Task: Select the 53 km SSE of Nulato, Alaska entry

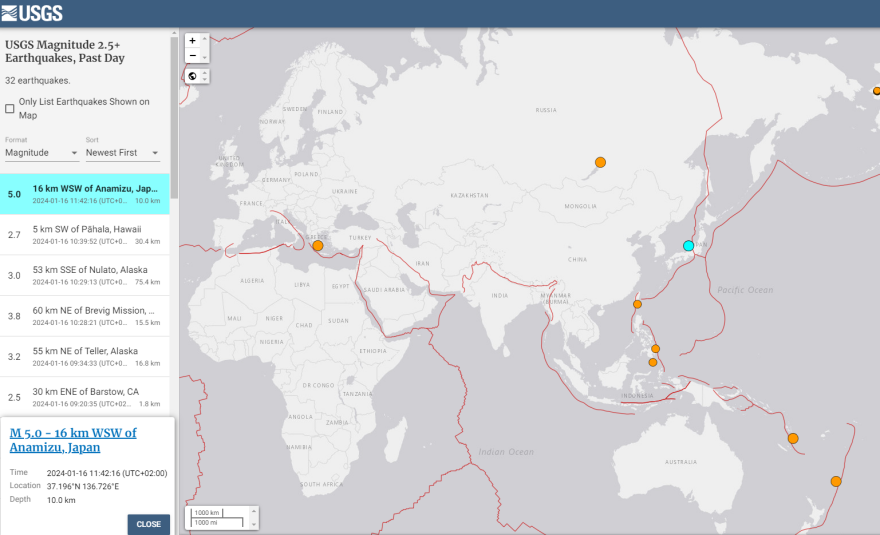Action: 85,275
